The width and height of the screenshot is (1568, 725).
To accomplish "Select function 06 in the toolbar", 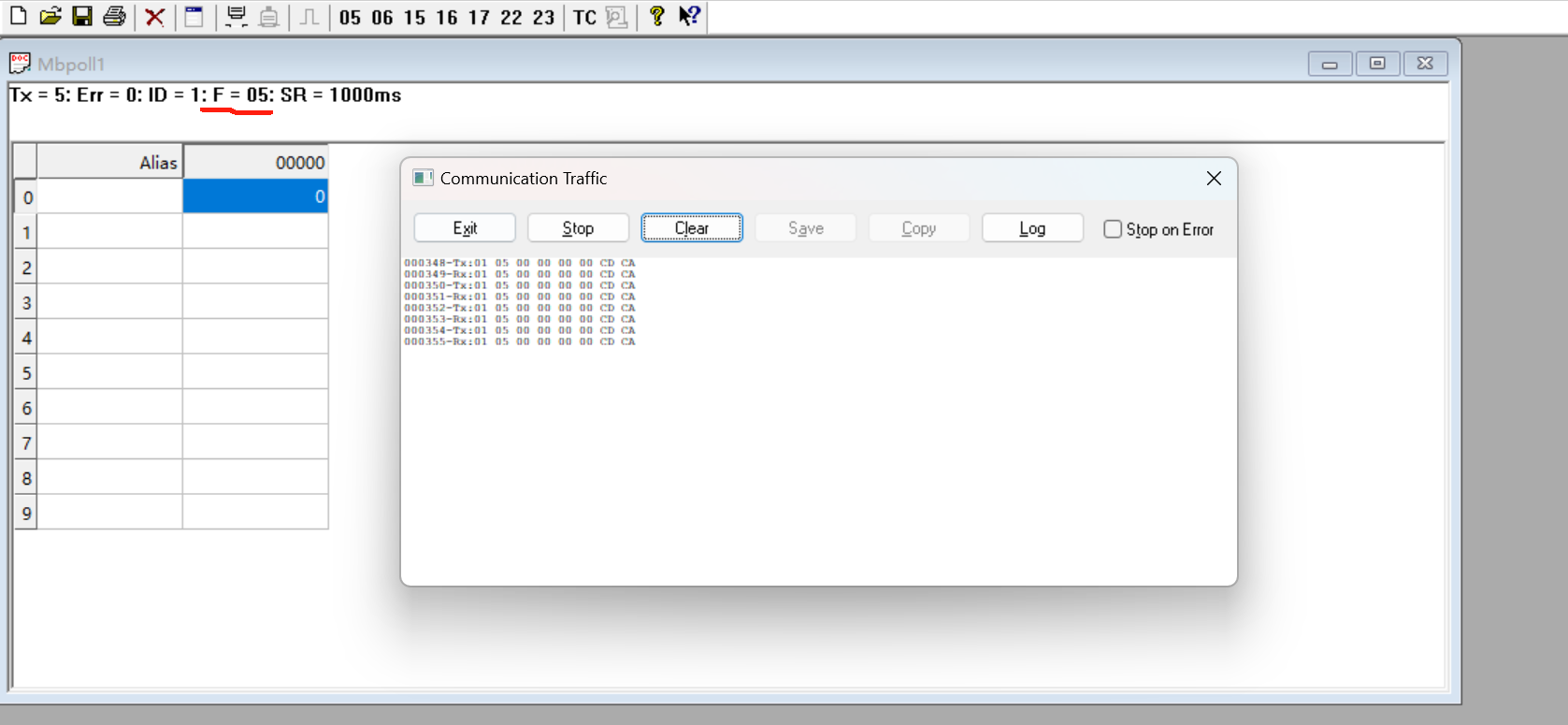I will click(382, 18).
